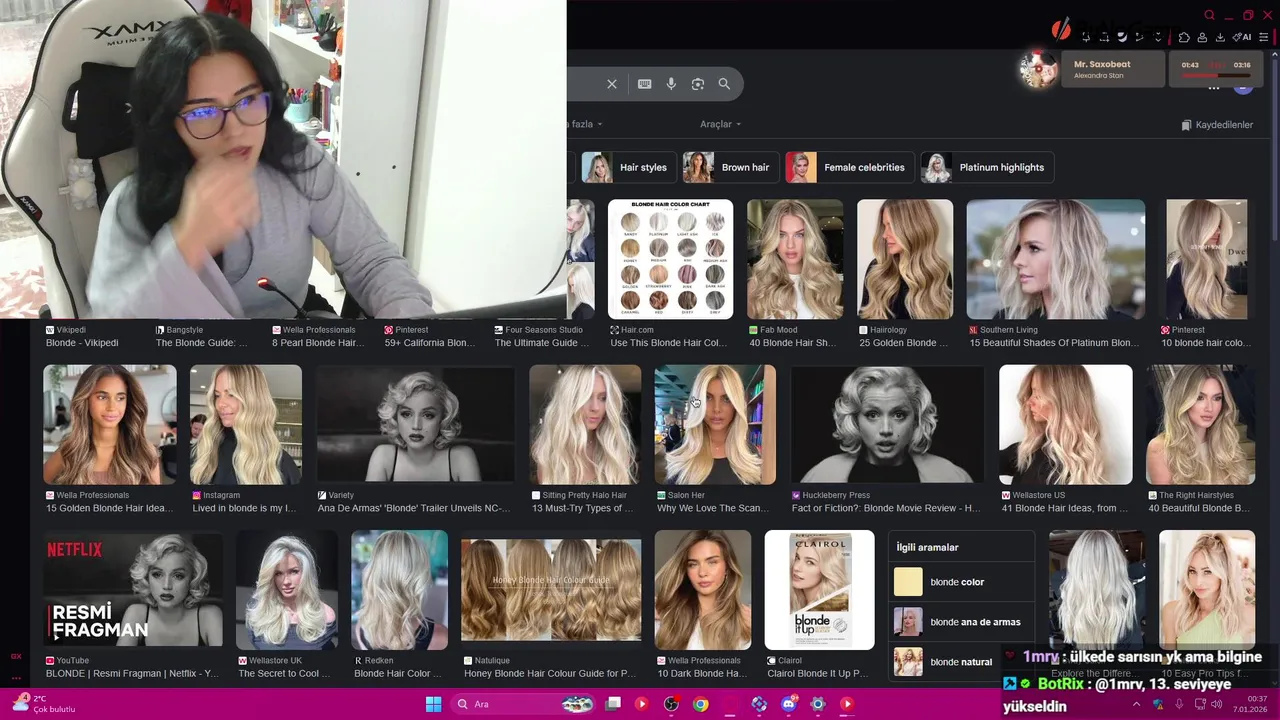Open the browser profile account icon
Viewport: 1280px width, 720px height.
(1202, 37)
